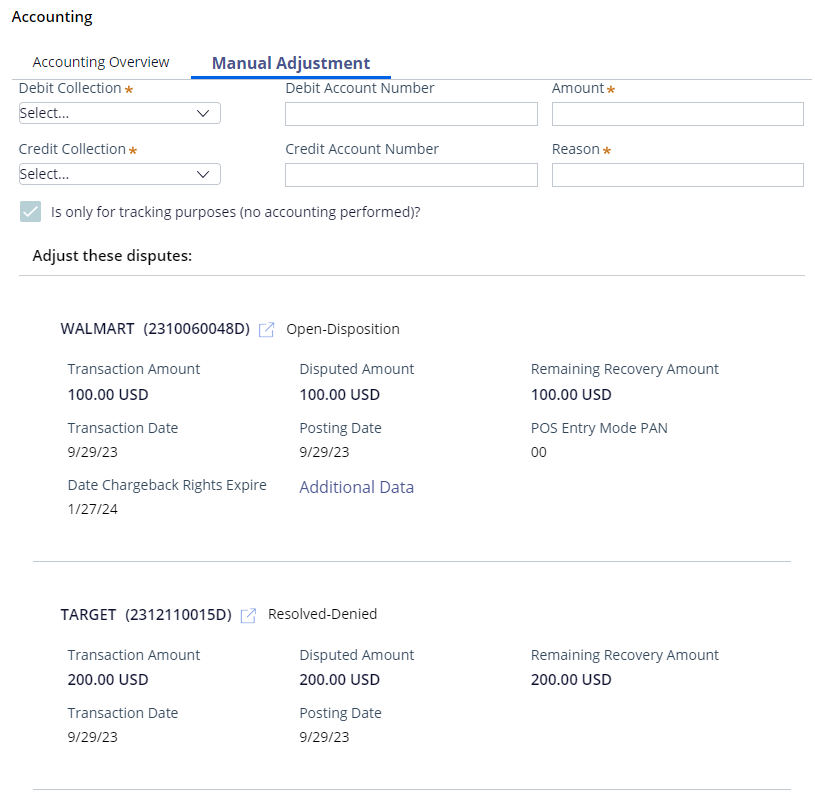Screen dimensions: 815x802
Task: Switch to the Accounting Overview tab
Action: pyautogui.click(x=101, y=62)
